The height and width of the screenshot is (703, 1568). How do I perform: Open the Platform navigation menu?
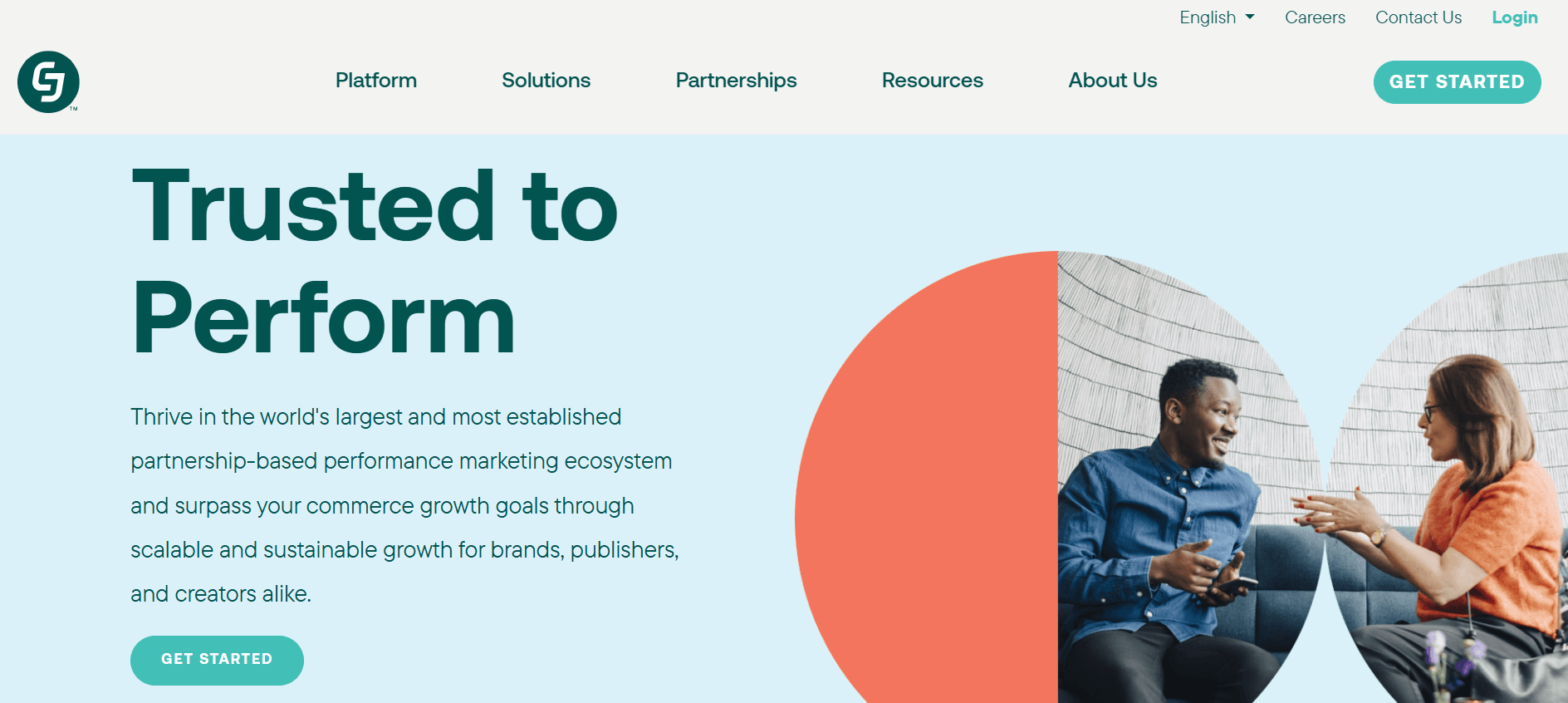coord(375,81)
